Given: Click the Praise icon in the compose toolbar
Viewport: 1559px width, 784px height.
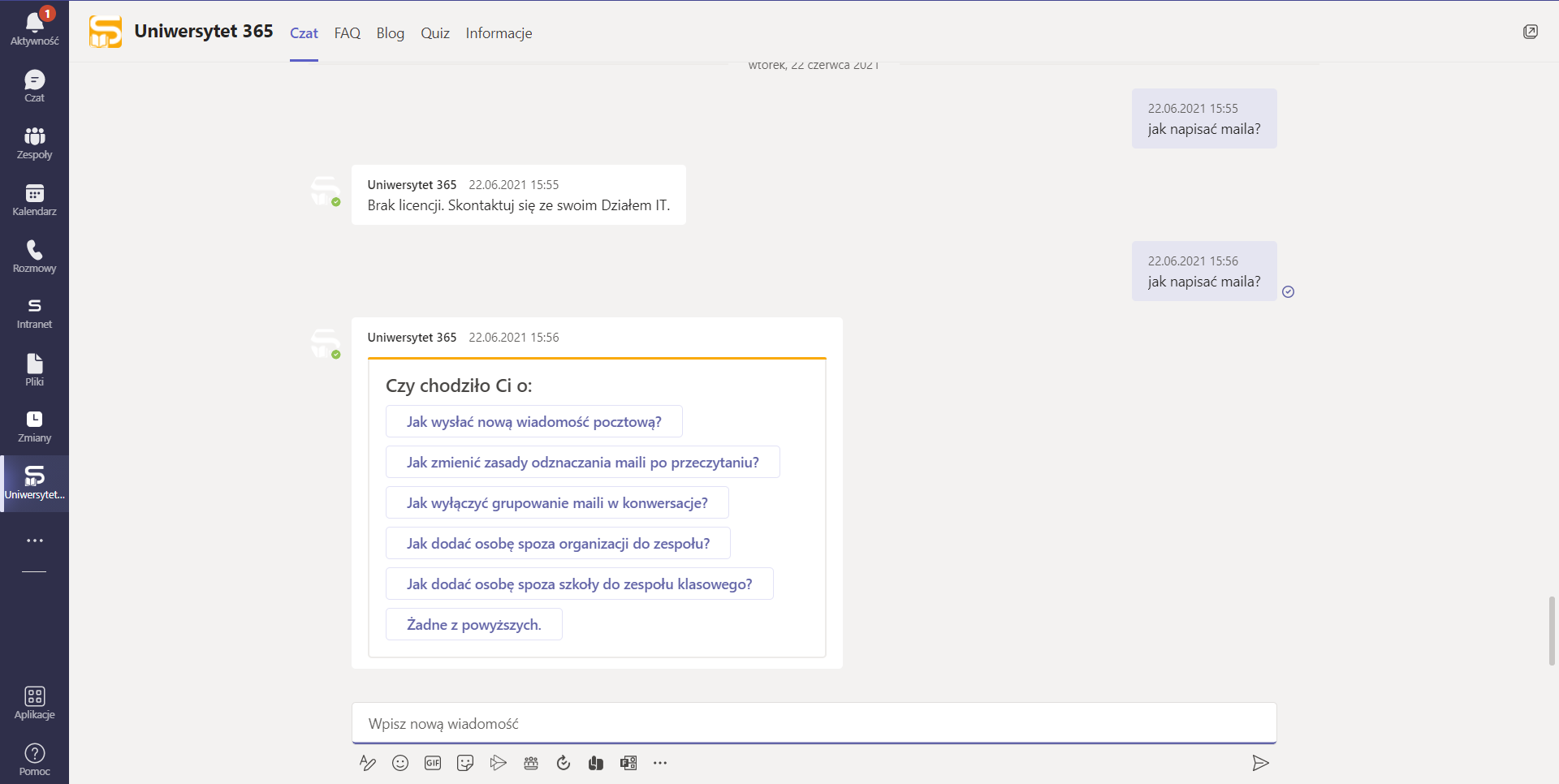Looking at the screenshot, I should point(596,763).
